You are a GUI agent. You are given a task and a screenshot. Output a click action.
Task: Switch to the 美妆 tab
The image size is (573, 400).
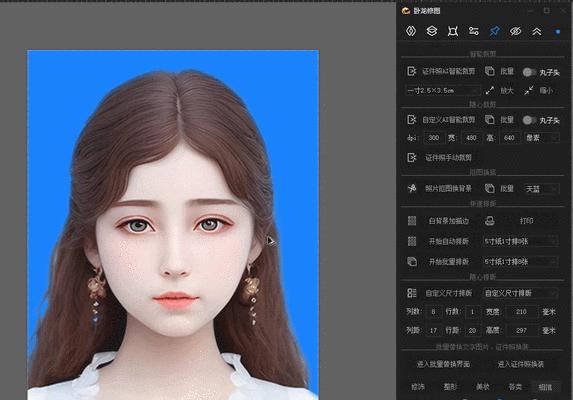click(483, 386)
